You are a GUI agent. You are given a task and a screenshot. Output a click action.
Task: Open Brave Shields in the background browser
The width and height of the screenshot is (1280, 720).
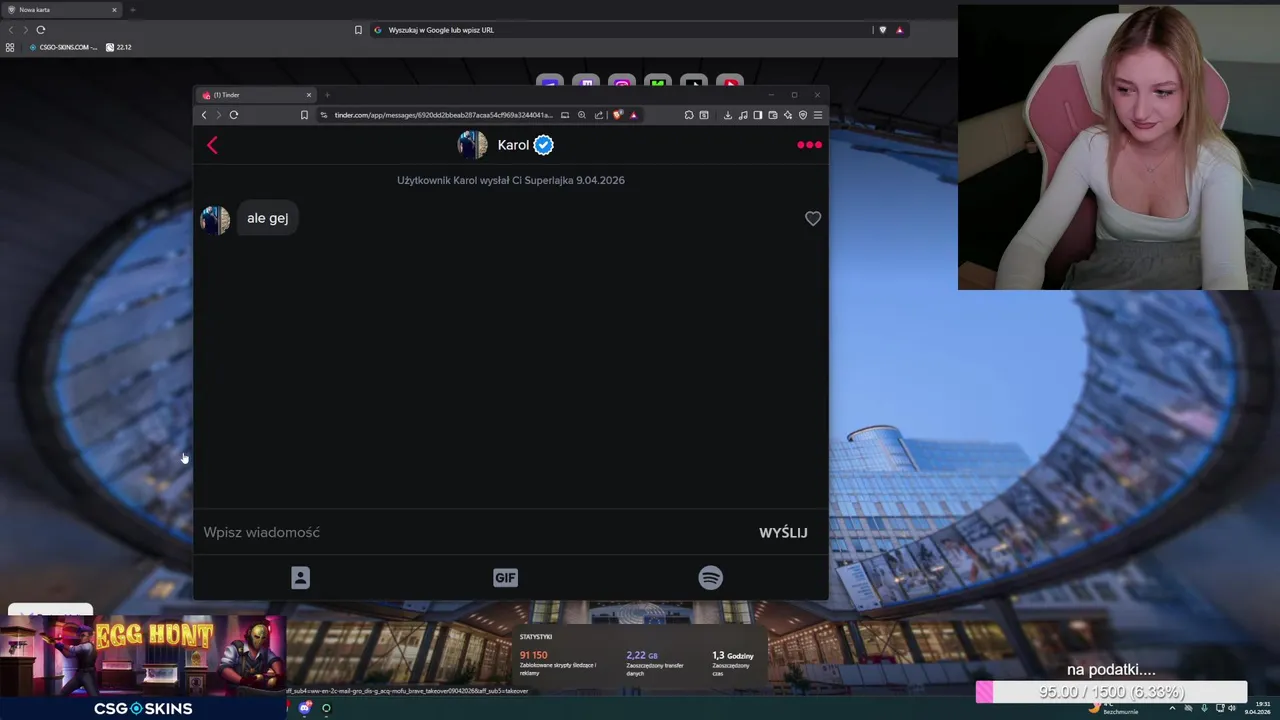(x=883, y=30)
